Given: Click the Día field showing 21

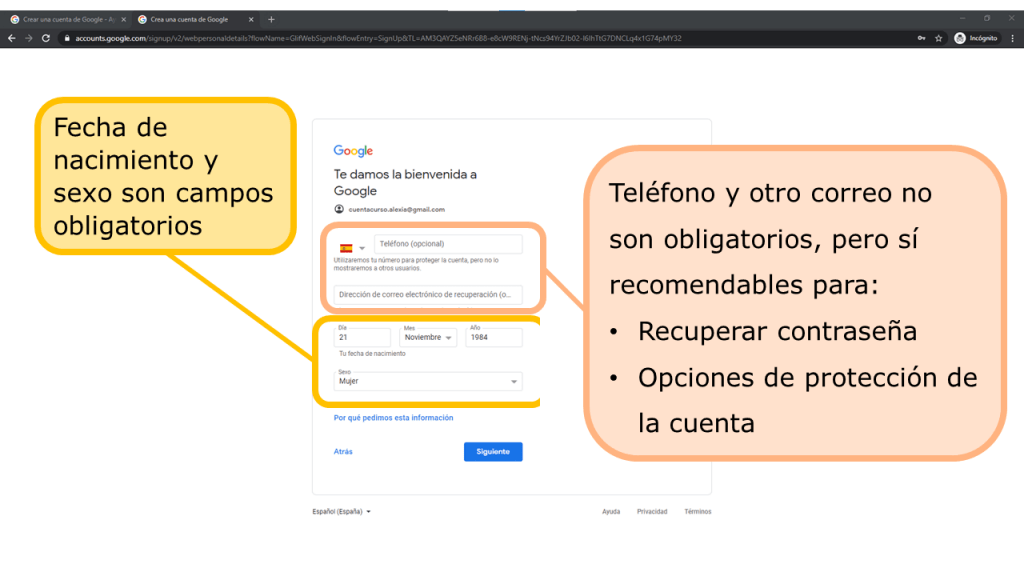Looking at the screenshot, I should [x=362, y=337].
